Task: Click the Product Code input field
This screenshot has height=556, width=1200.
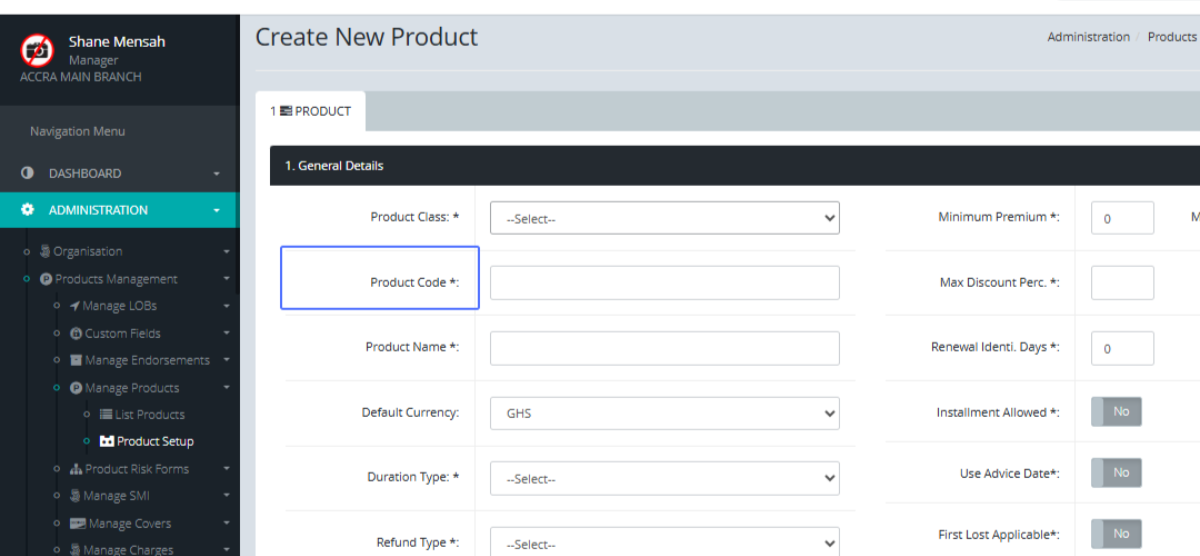Action: coord(664,283)
